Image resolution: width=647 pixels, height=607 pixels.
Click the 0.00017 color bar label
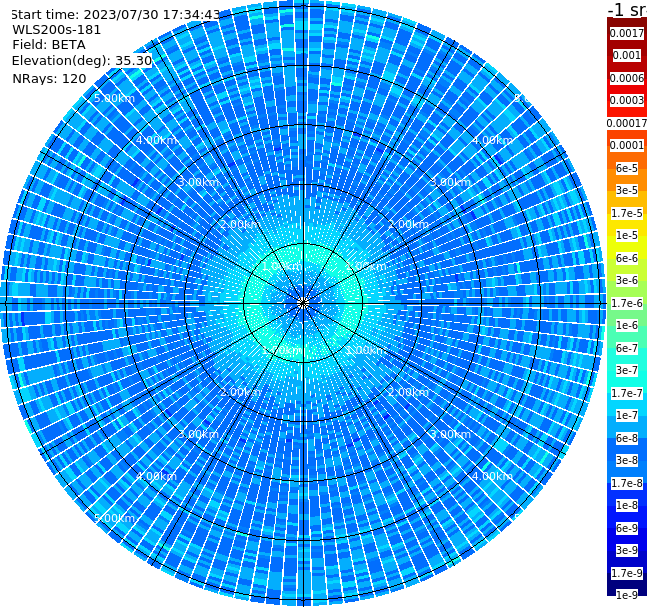[x=627, y=123]
